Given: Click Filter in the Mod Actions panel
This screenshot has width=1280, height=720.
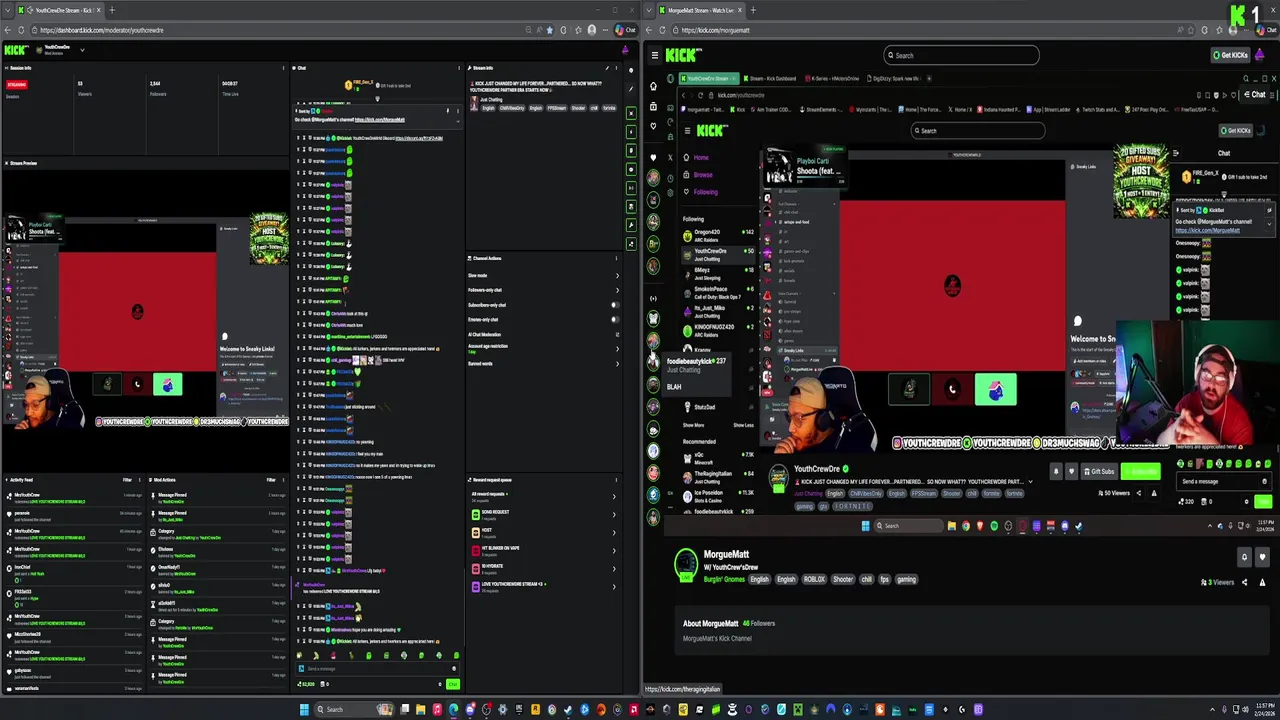Looking at the screenshot, I should pos(271,480).
